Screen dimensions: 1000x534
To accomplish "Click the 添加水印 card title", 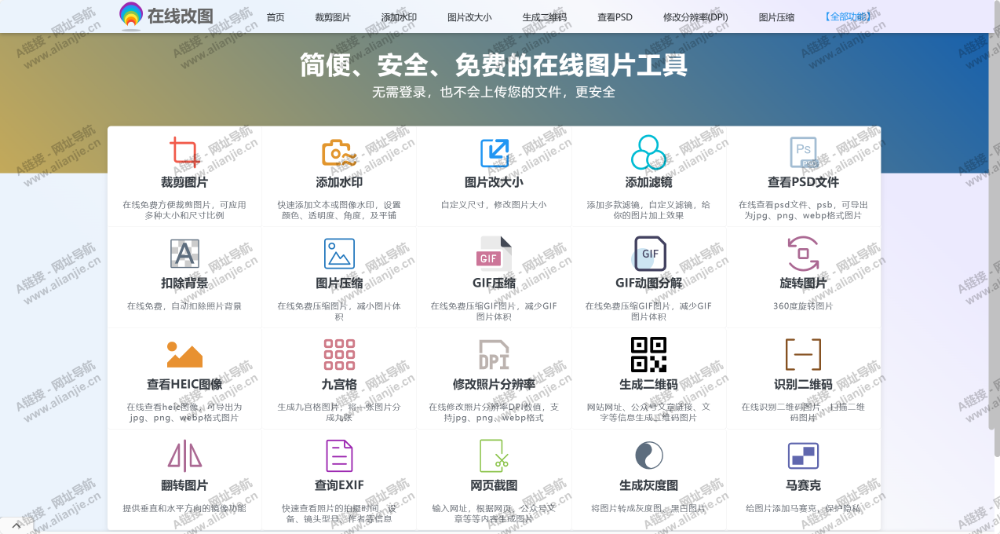I will (339, 182).
